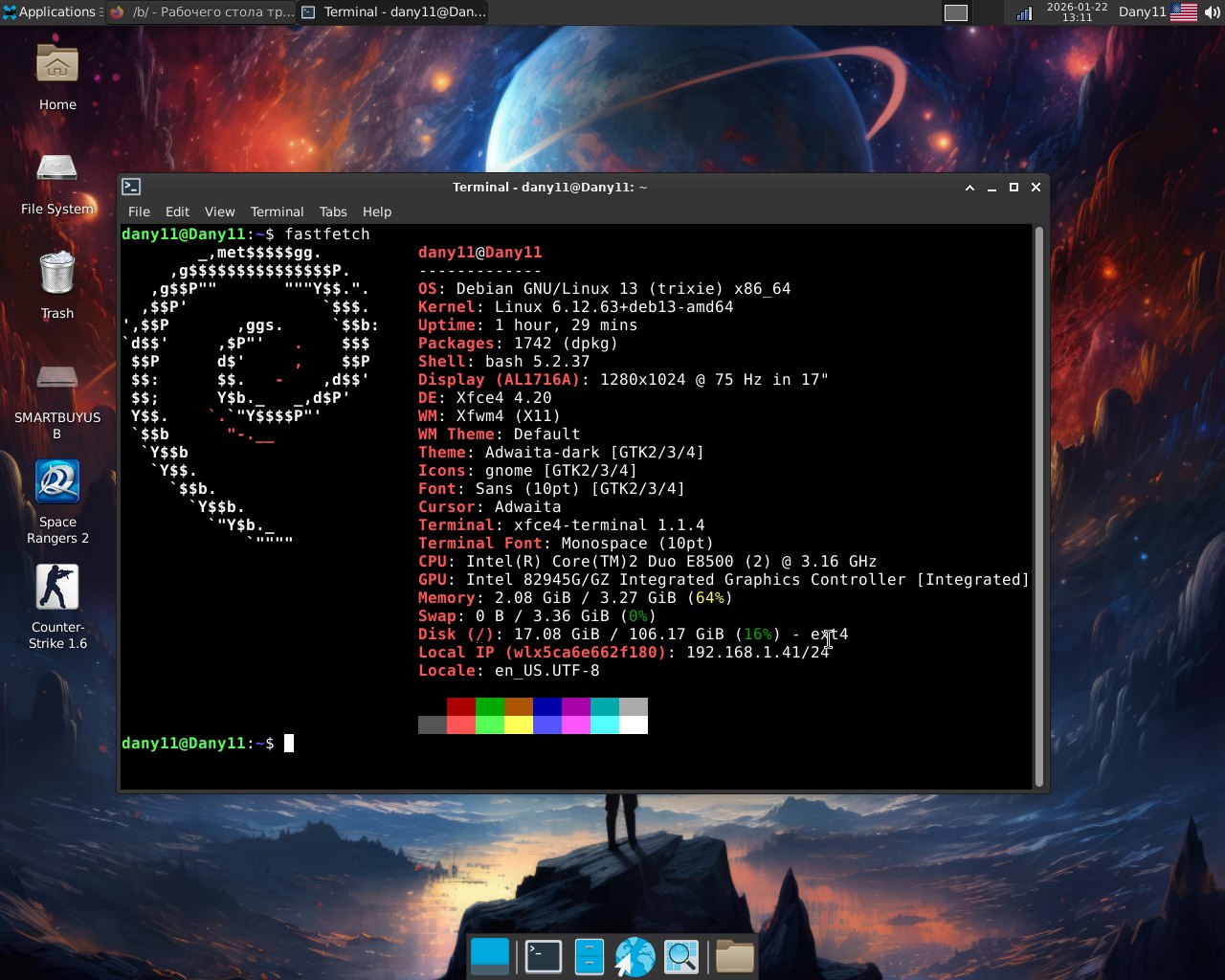Viewport: 1225px width, 980px height.
Task: Click the "Kernel: Linux 6.12.63+deb13-amd64" line
Action: [576, 307]
